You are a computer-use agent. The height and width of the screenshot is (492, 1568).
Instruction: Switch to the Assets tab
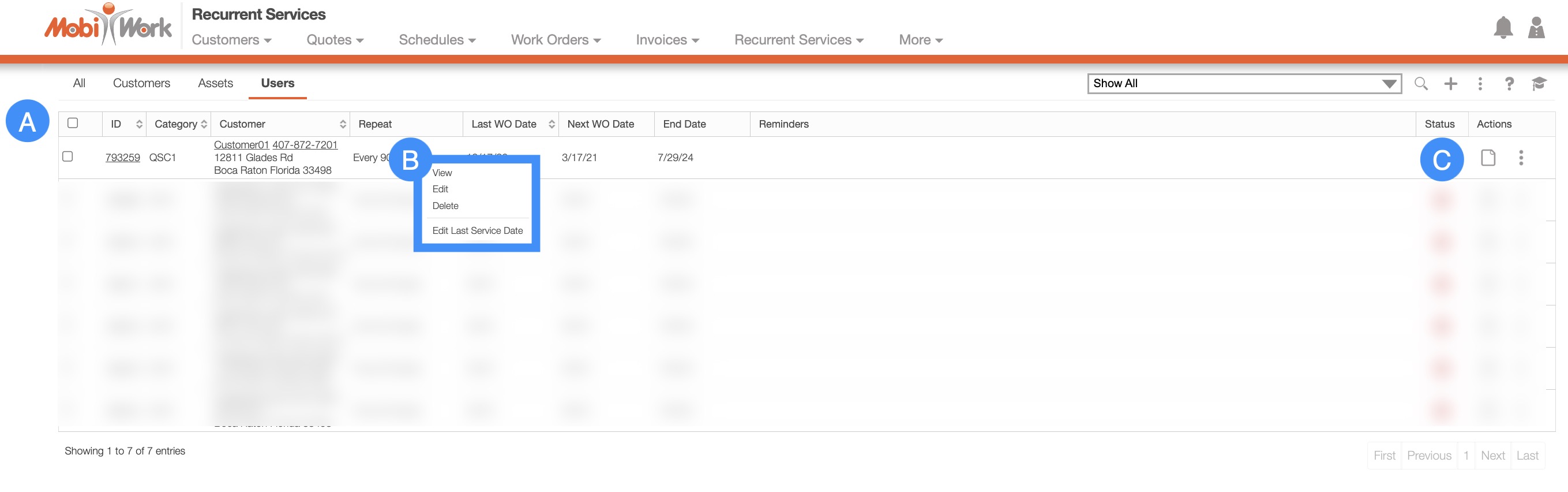215,84
